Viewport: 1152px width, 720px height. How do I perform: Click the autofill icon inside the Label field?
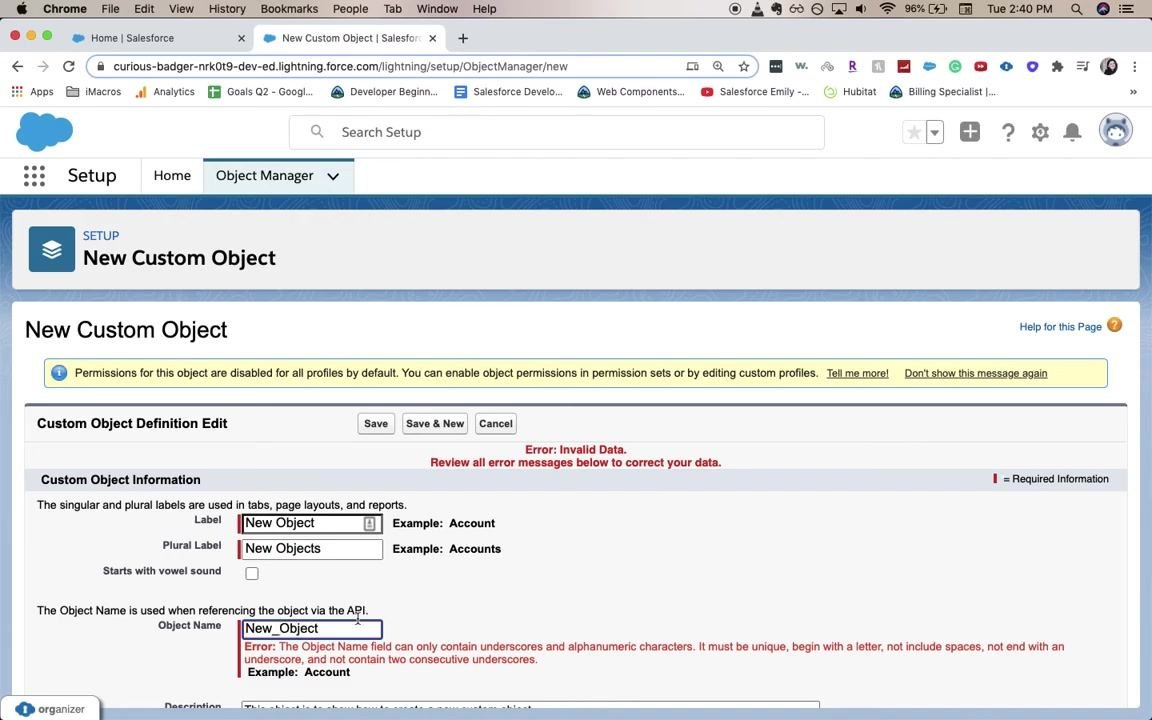(x=370, y=524)
